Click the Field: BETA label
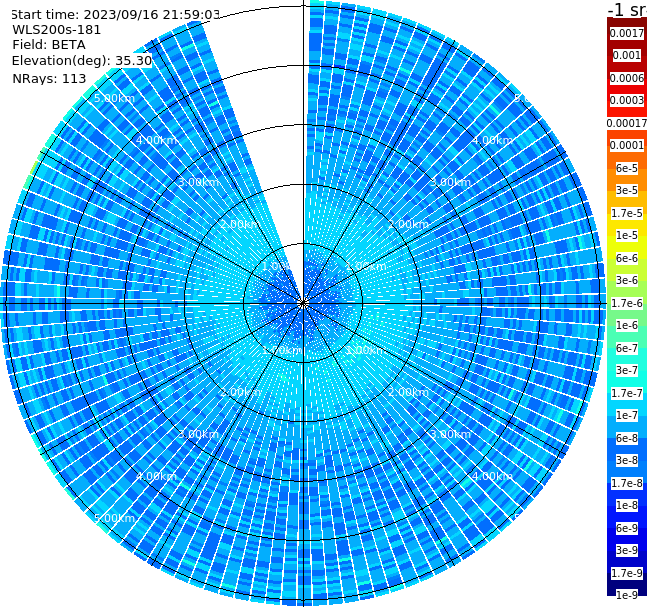 (49, 45)
